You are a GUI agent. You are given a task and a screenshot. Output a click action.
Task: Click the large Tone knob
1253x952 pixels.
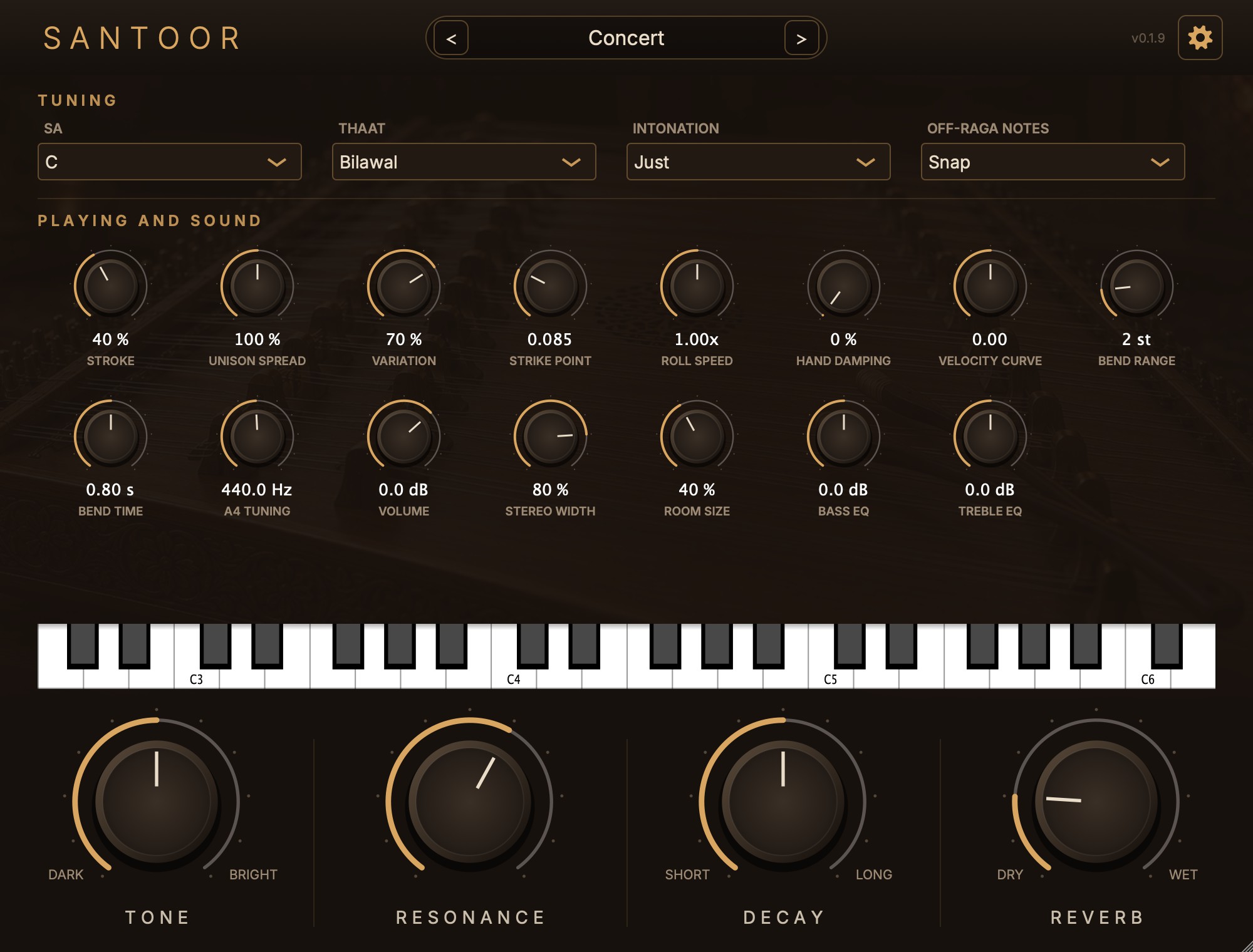tap(157, 800)
